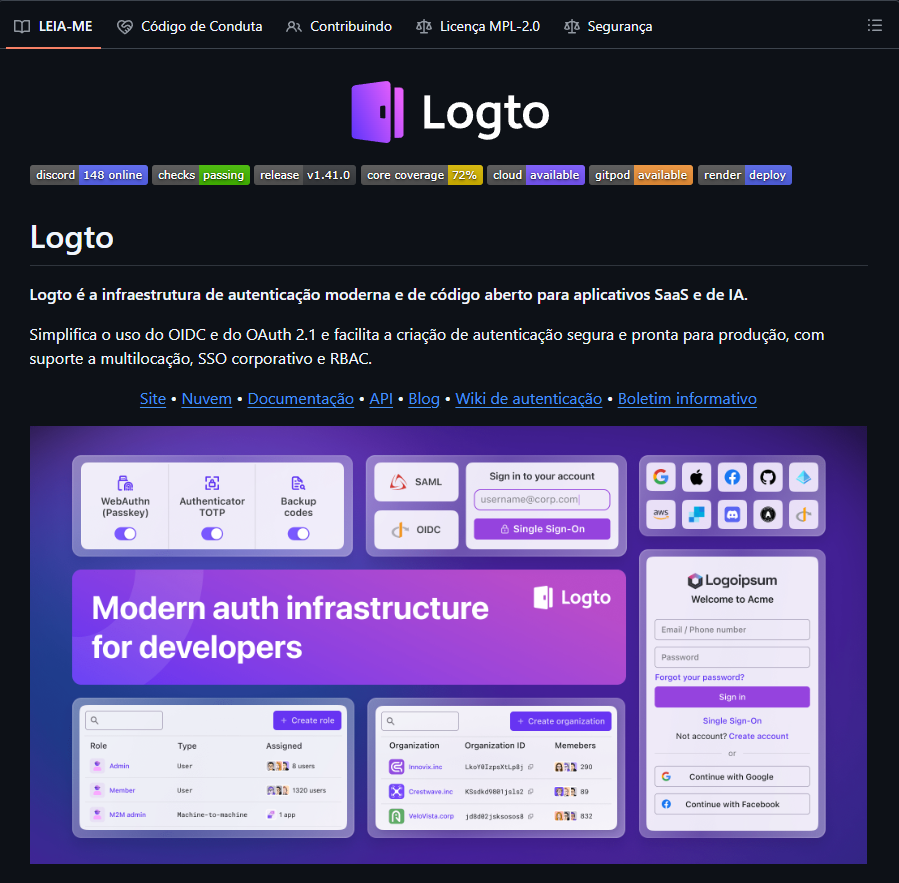Open the LEIA-ME tab

53,26
